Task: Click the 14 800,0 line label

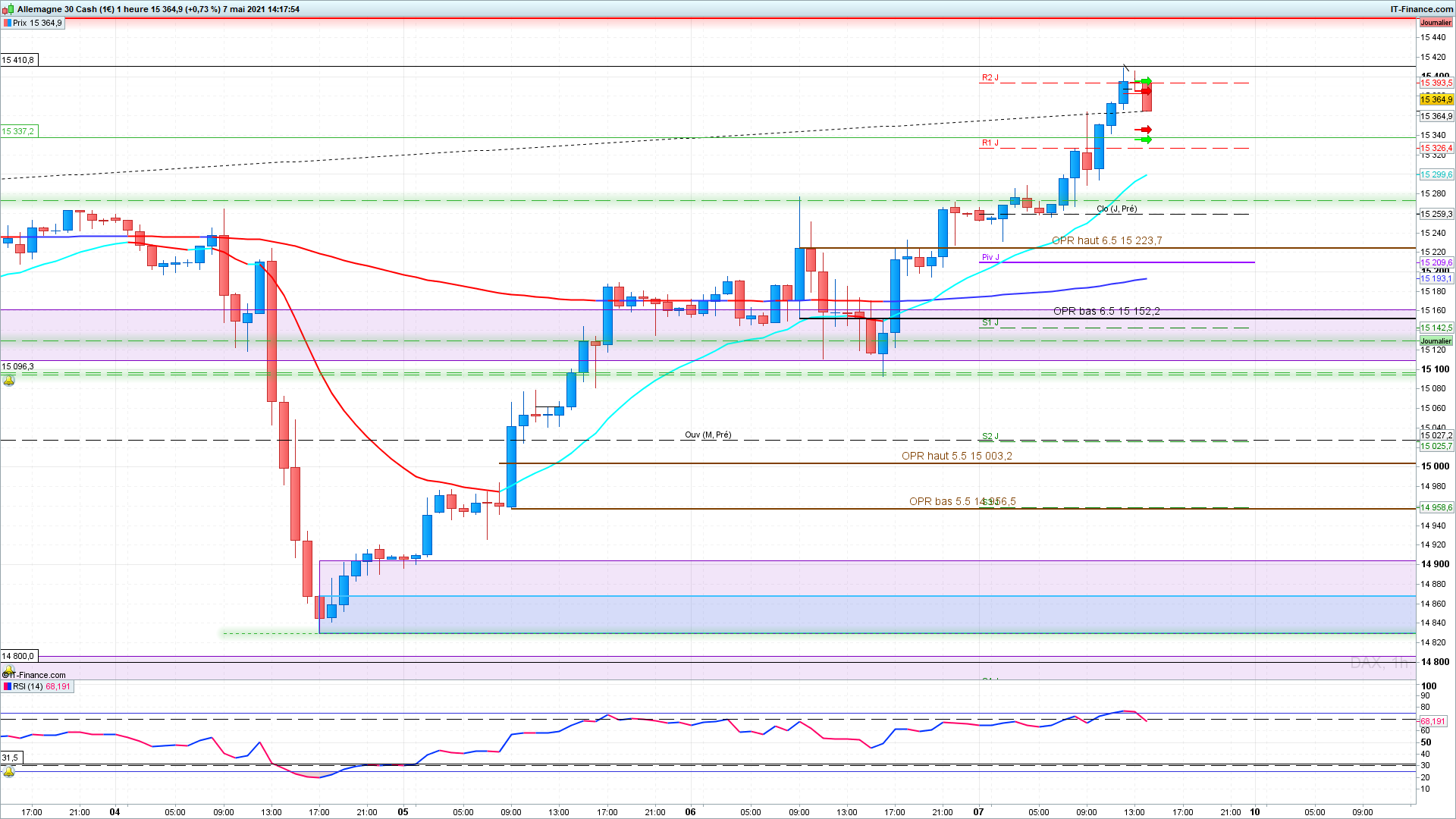Action: [18, 656]
